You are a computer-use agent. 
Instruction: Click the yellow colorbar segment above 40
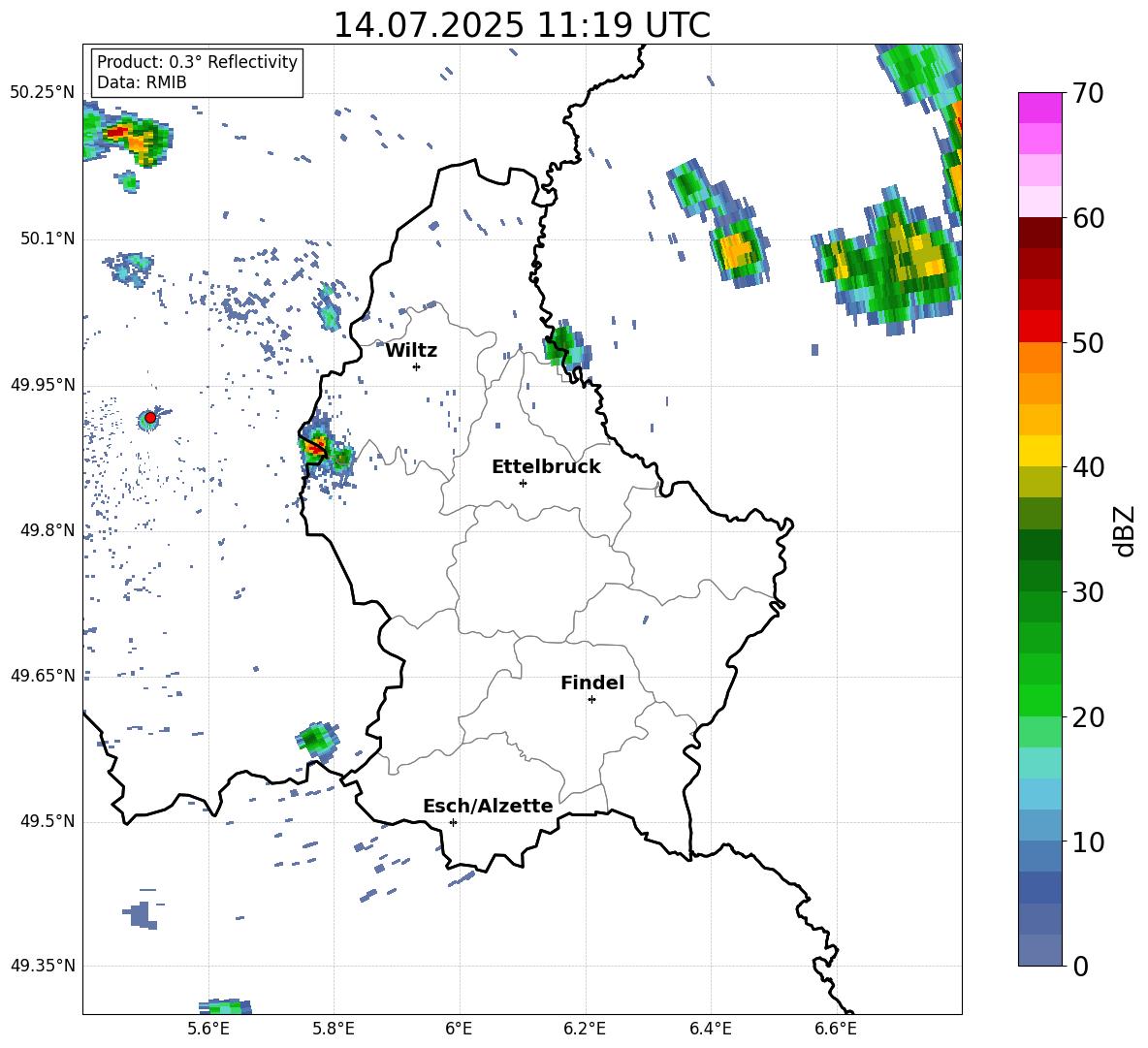1040,451
